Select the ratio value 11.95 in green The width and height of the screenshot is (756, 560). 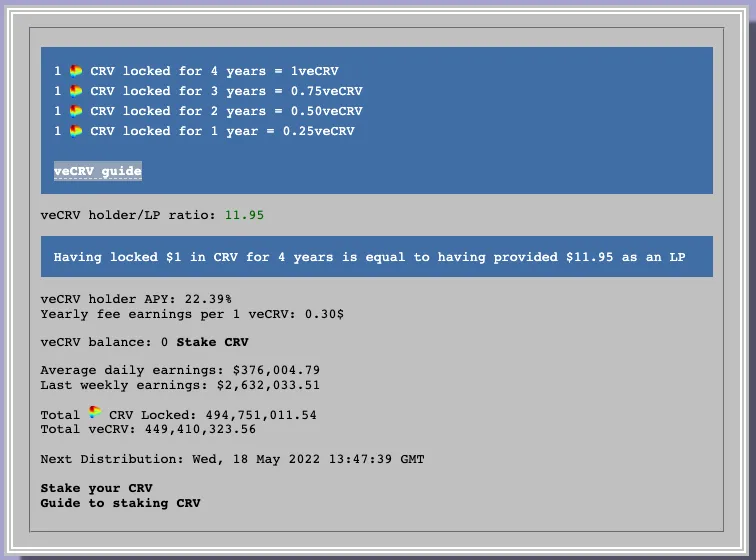tap(244, 215)
